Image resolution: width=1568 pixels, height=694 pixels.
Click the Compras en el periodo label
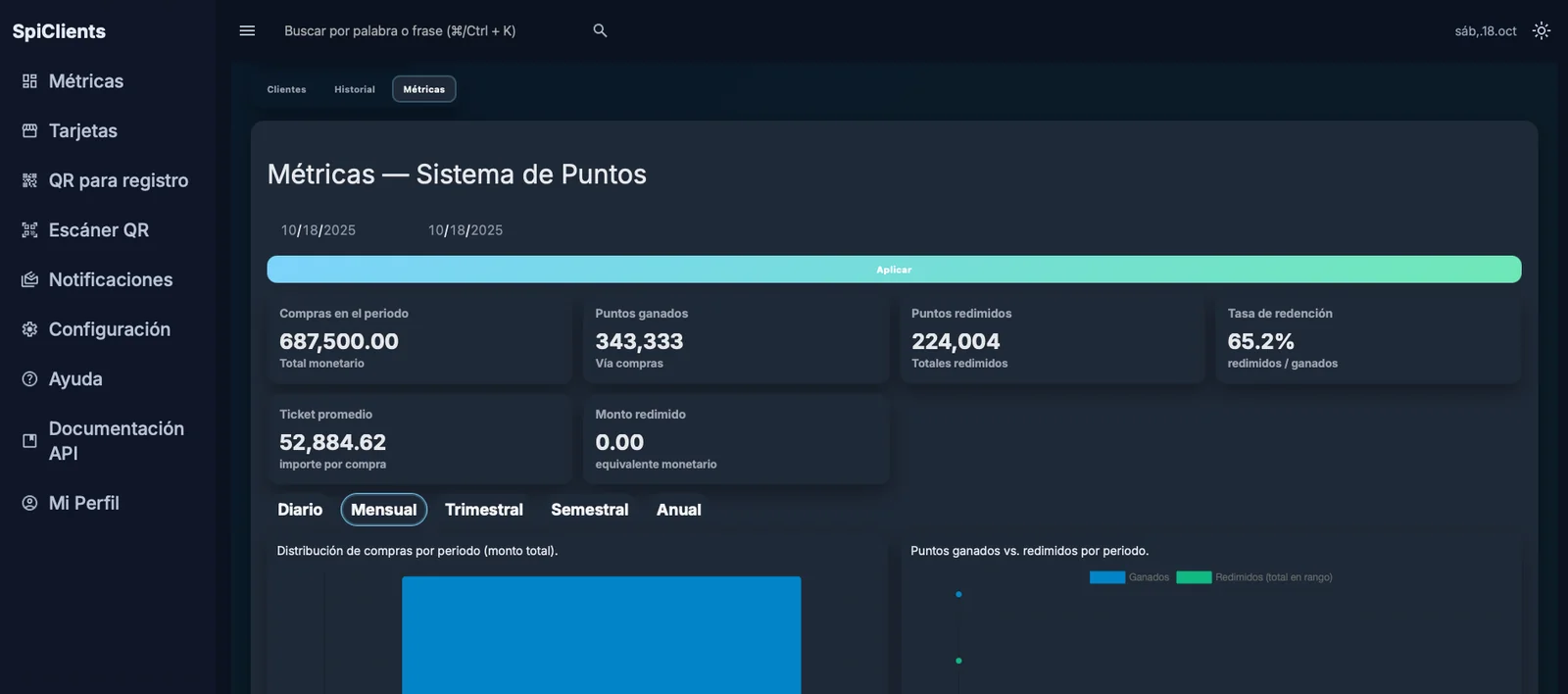(x=344, y=314)
